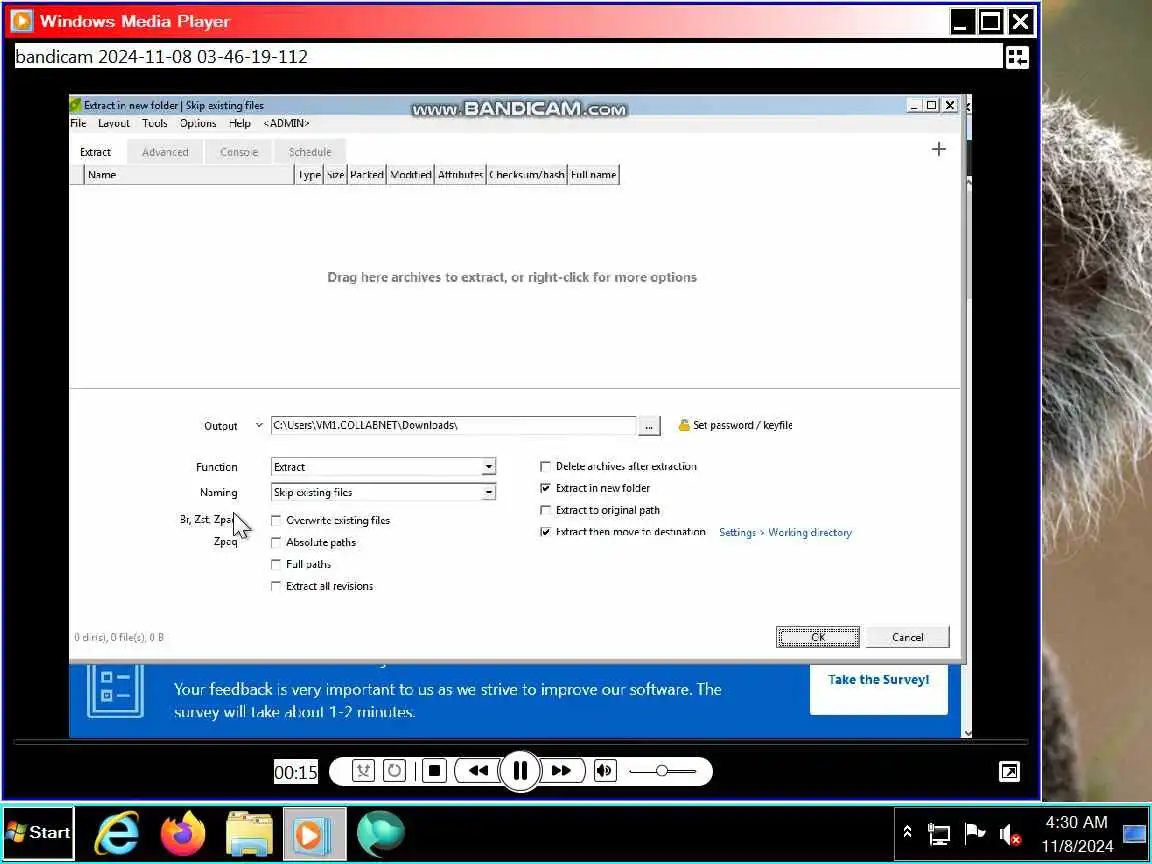1152x864 pixels.
Task: Open the Layout menu
Action: point(114,123)
